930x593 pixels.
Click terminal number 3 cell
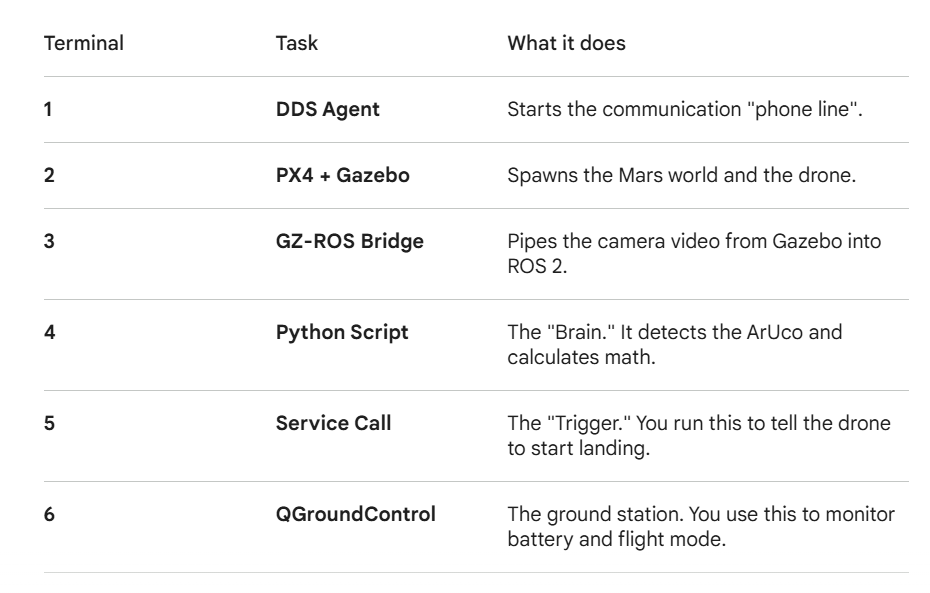click(49, 241)
